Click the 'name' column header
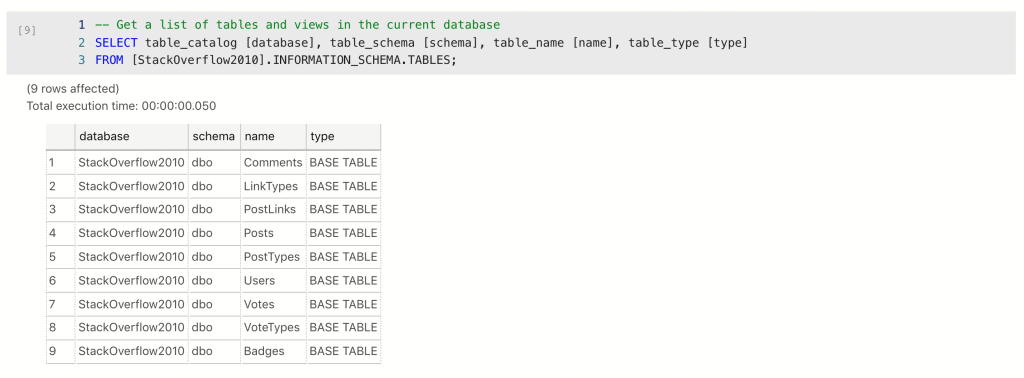The image size is (1024, 378). point(273,136)
